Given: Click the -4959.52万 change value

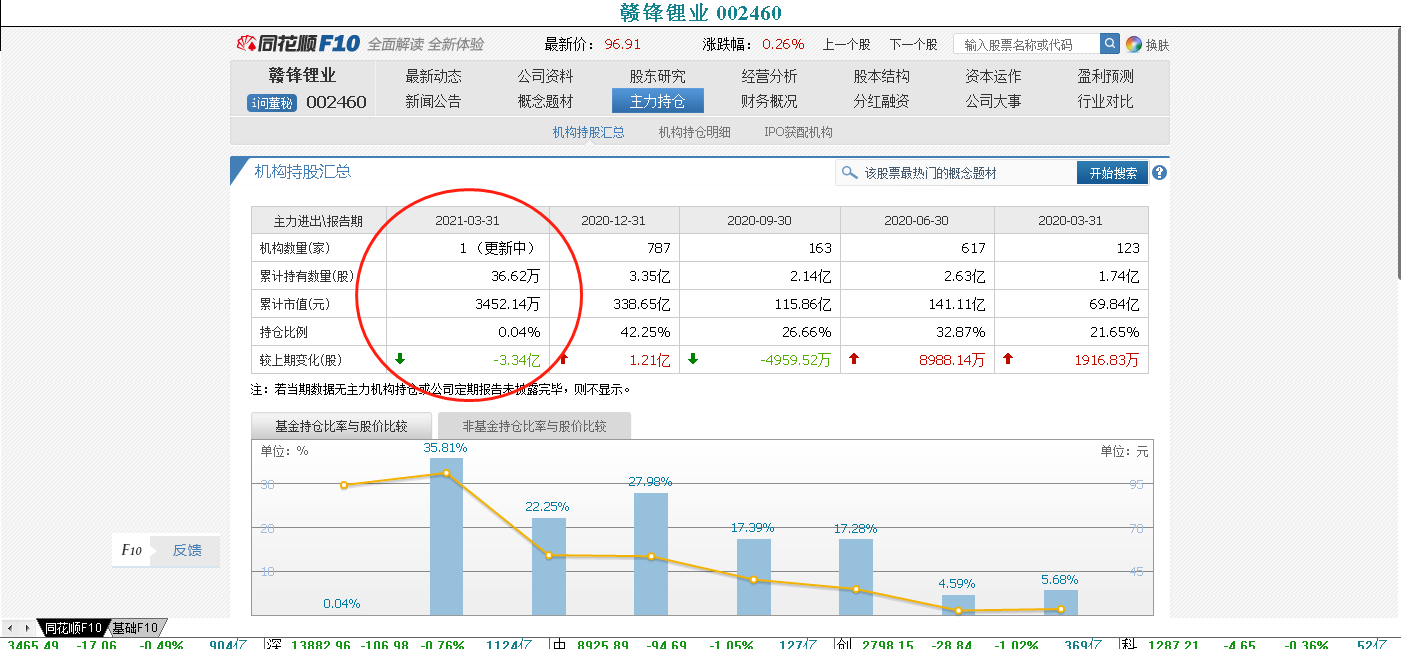Looking at the screenshot, I should pos(796,360).
